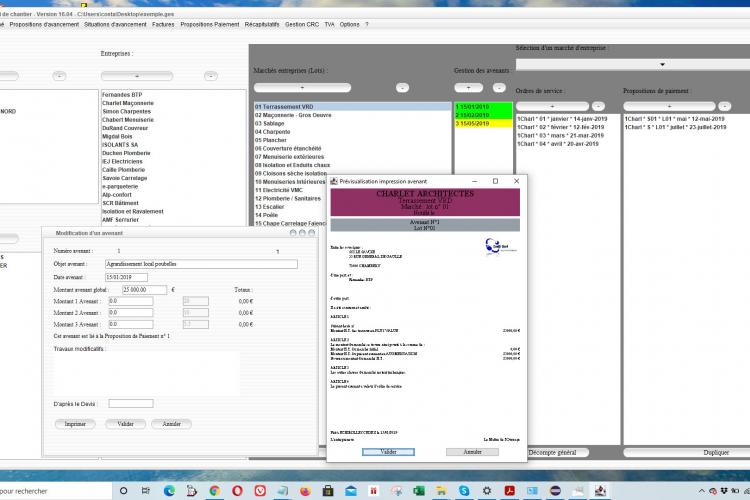Click the Date avenant field

click(126, 277)
